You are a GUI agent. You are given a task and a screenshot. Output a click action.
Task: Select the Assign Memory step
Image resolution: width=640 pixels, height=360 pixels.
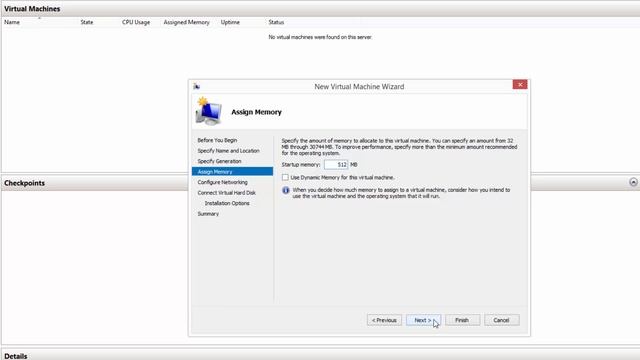232,171
